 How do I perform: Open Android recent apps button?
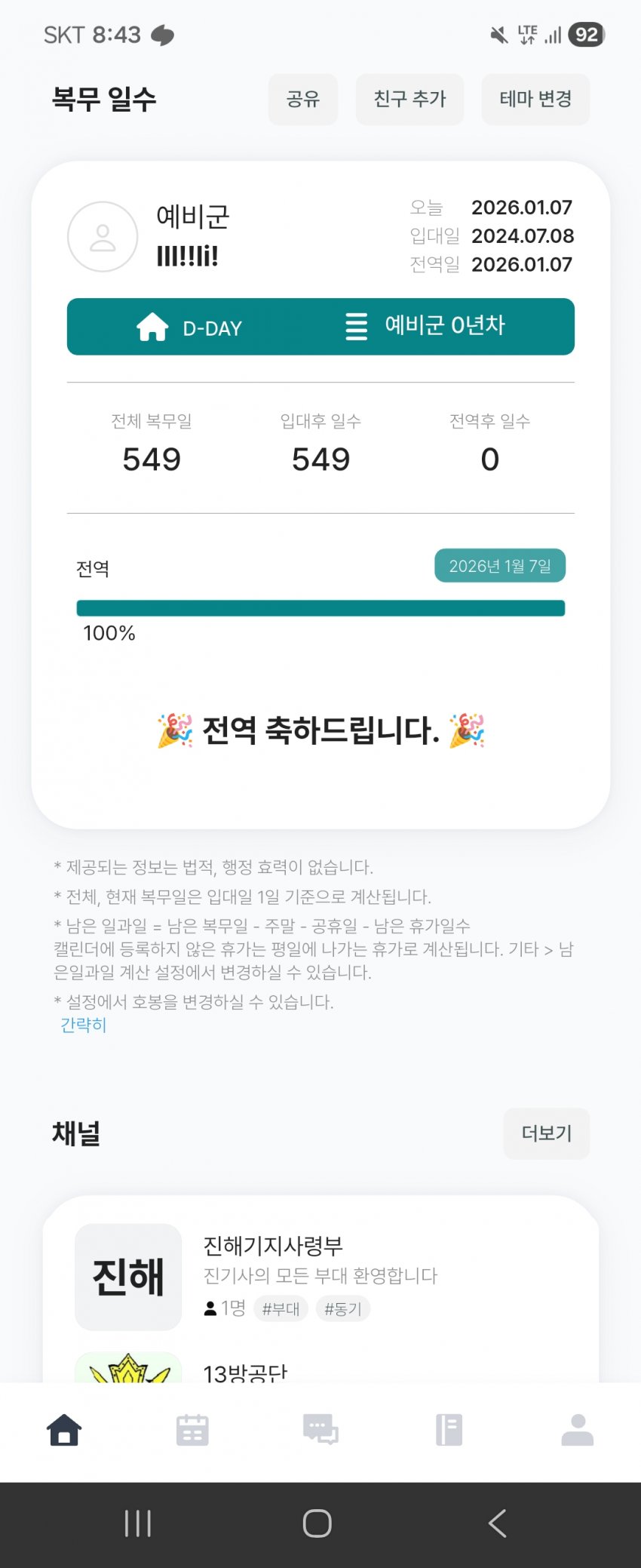tap(138, 1523)
